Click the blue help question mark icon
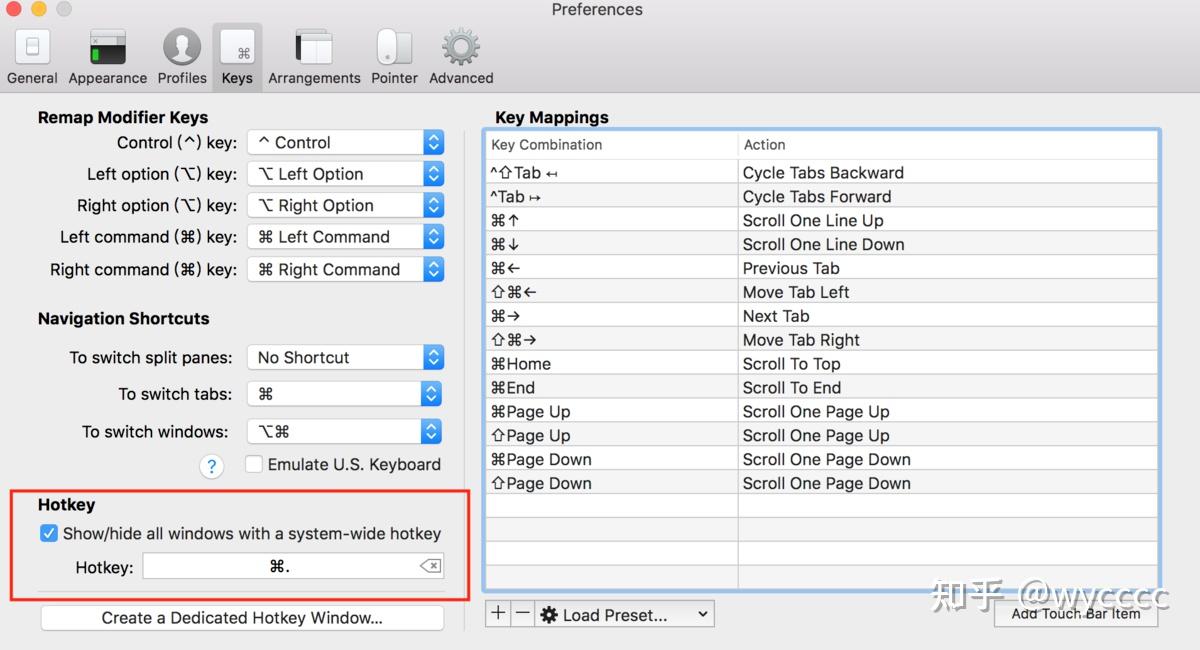This screenshot has height=650, width=1200. 211,466
